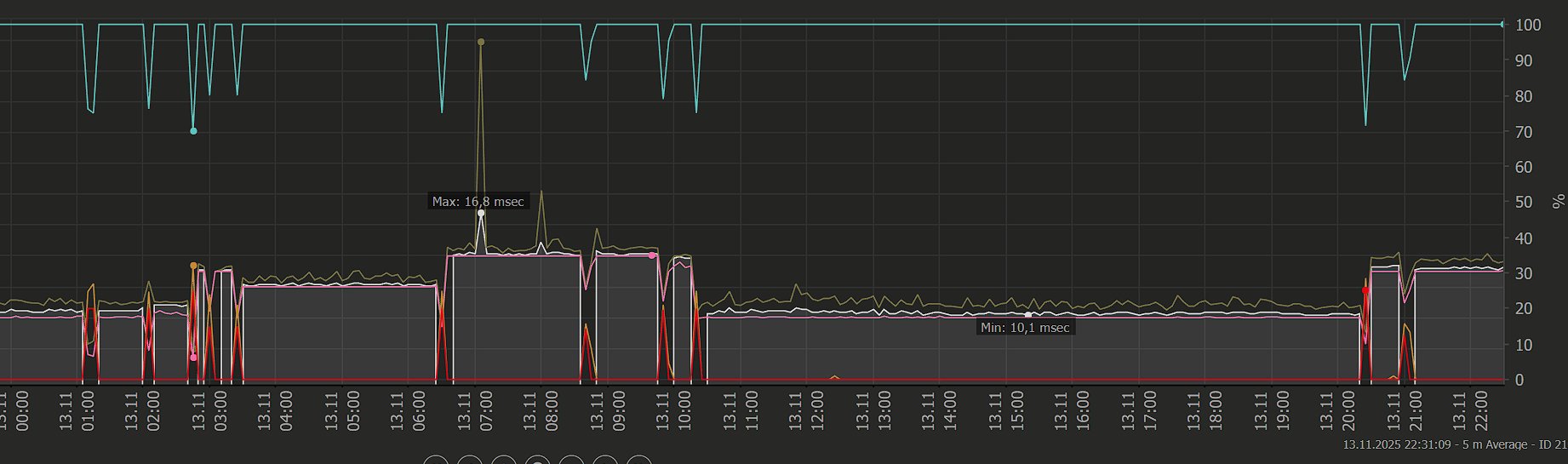
Task: Click the cyan endpoint marker at 100 percent
Action: point(1502,25)
